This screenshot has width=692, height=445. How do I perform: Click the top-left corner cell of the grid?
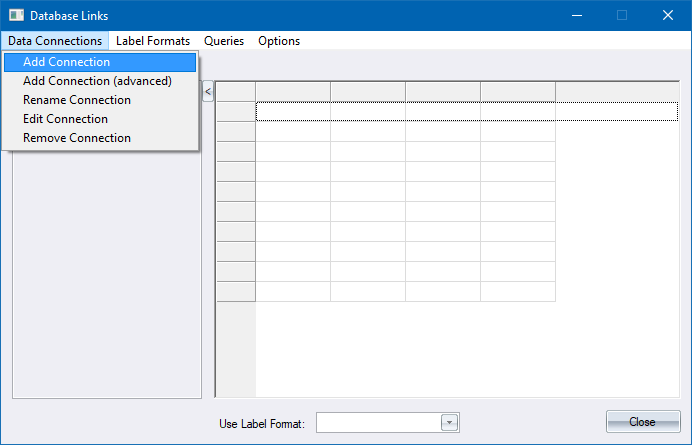pyautogui.click(x=236, y=92)
